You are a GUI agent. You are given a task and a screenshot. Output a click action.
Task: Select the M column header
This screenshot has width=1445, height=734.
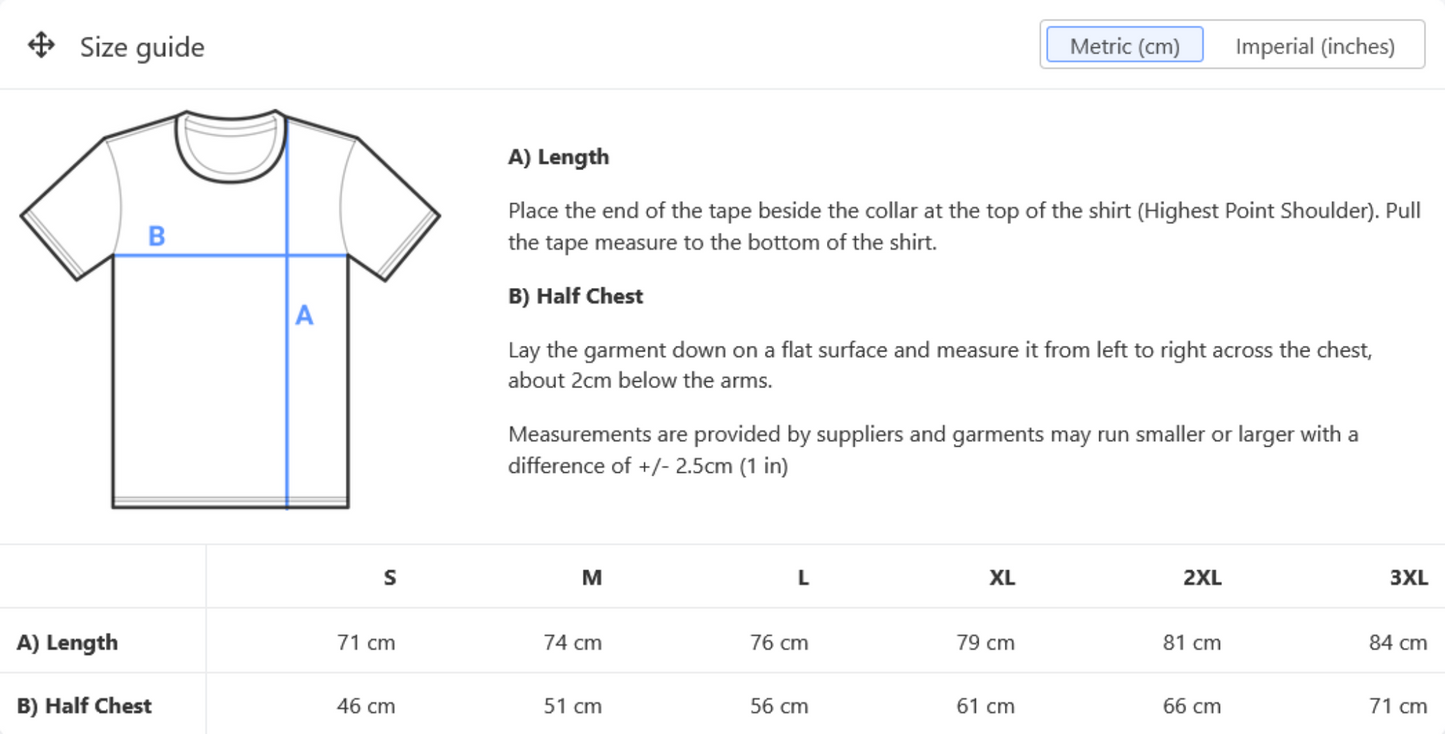pyautogui.click(x=591, y=577)
